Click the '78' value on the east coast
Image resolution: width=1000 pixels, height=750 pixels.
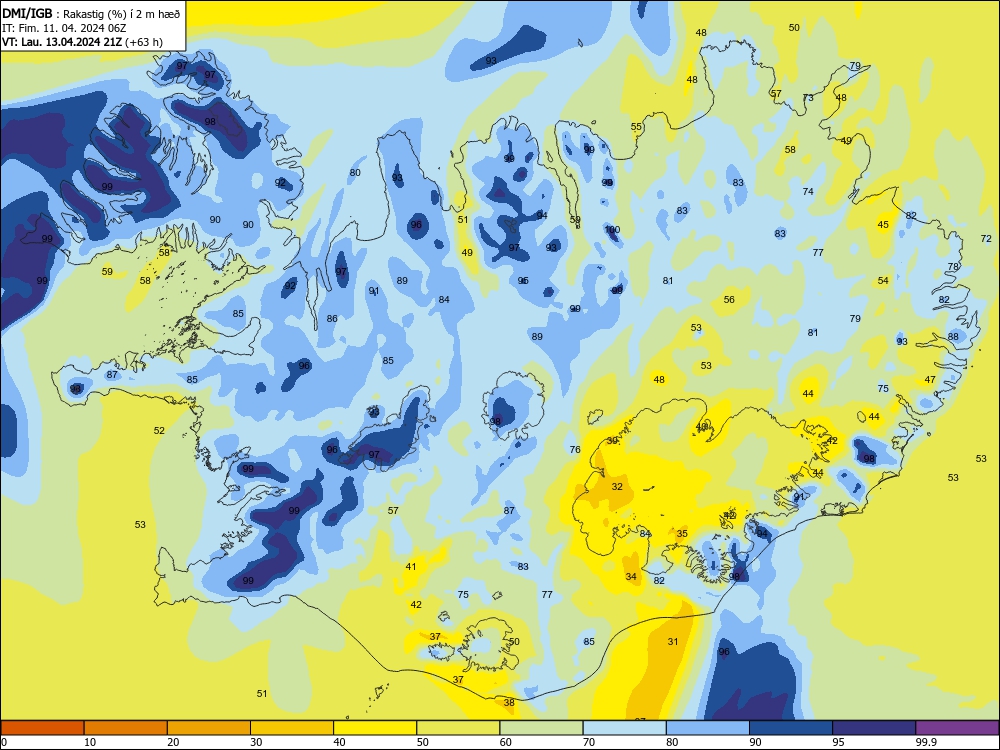tap(953, 267)
